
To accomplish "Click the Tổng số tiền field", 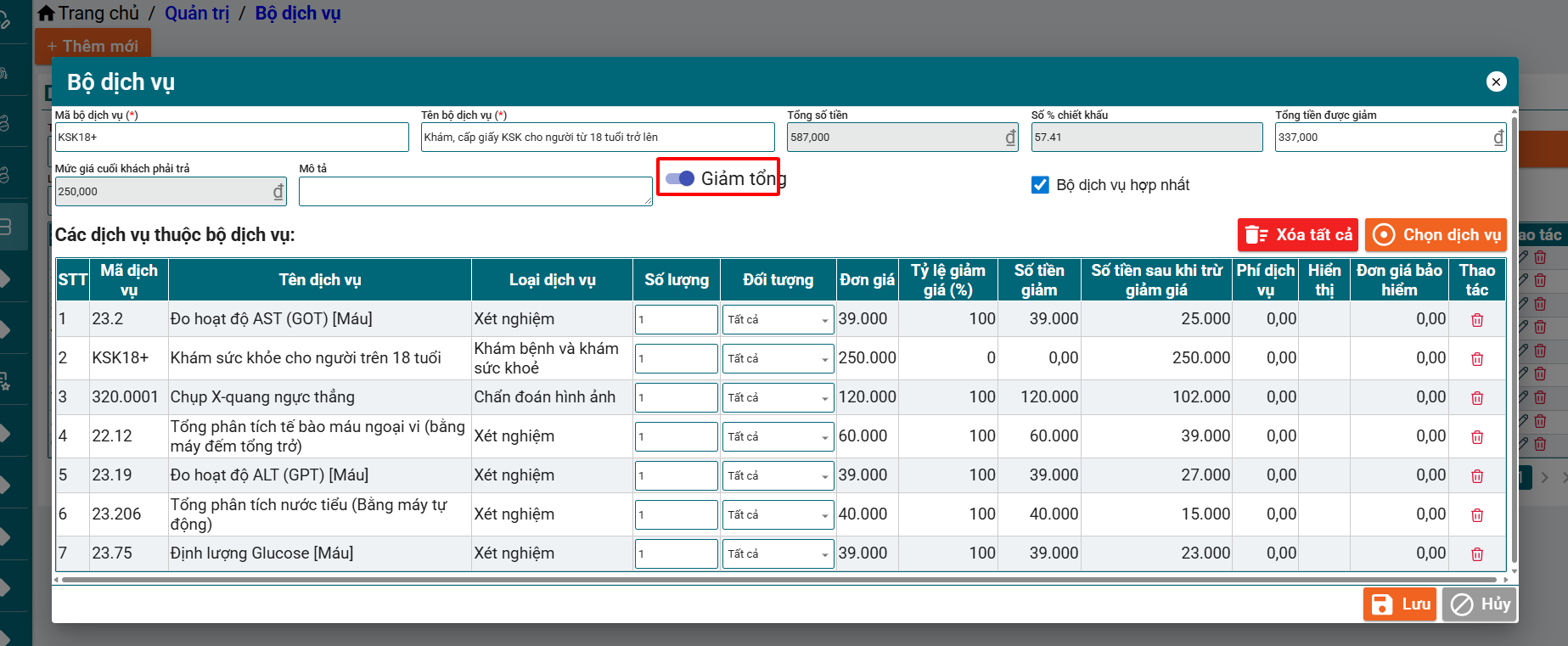I will (902, 138).
